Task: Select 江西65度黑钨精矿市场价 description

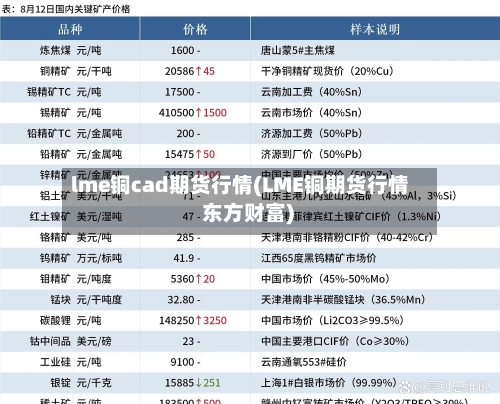Action: (319, 258)
